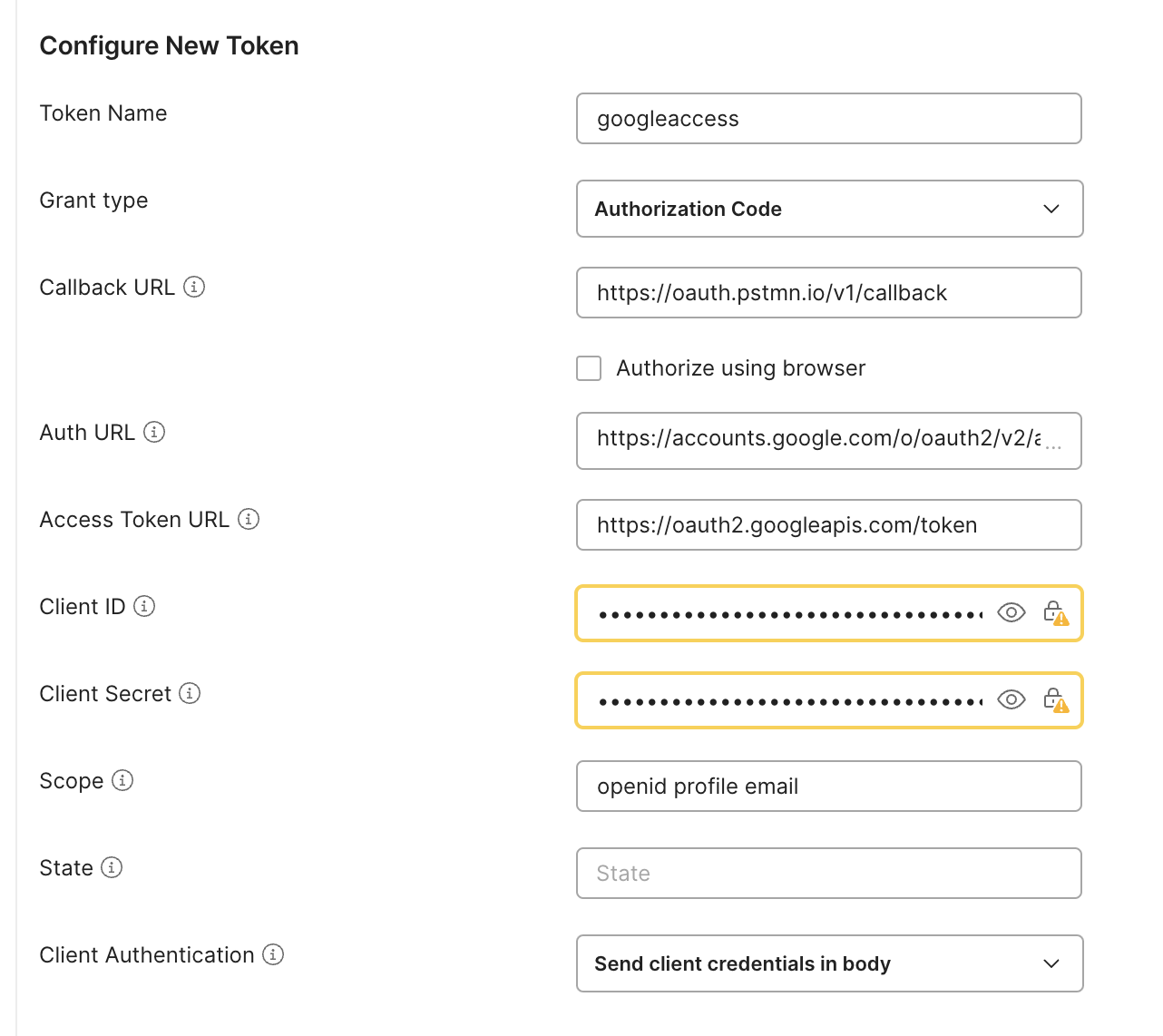
Task: Click the Client Authentication info icon
Action: pos(273,954)
